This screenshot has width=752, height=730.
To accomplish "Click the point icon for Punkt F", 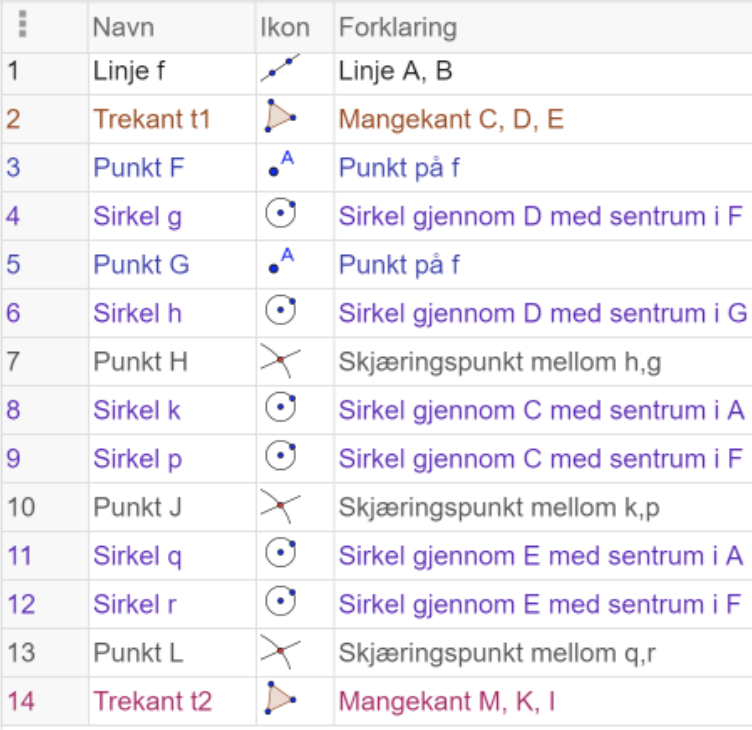I will pyautogui.click(x=281, y=166).
